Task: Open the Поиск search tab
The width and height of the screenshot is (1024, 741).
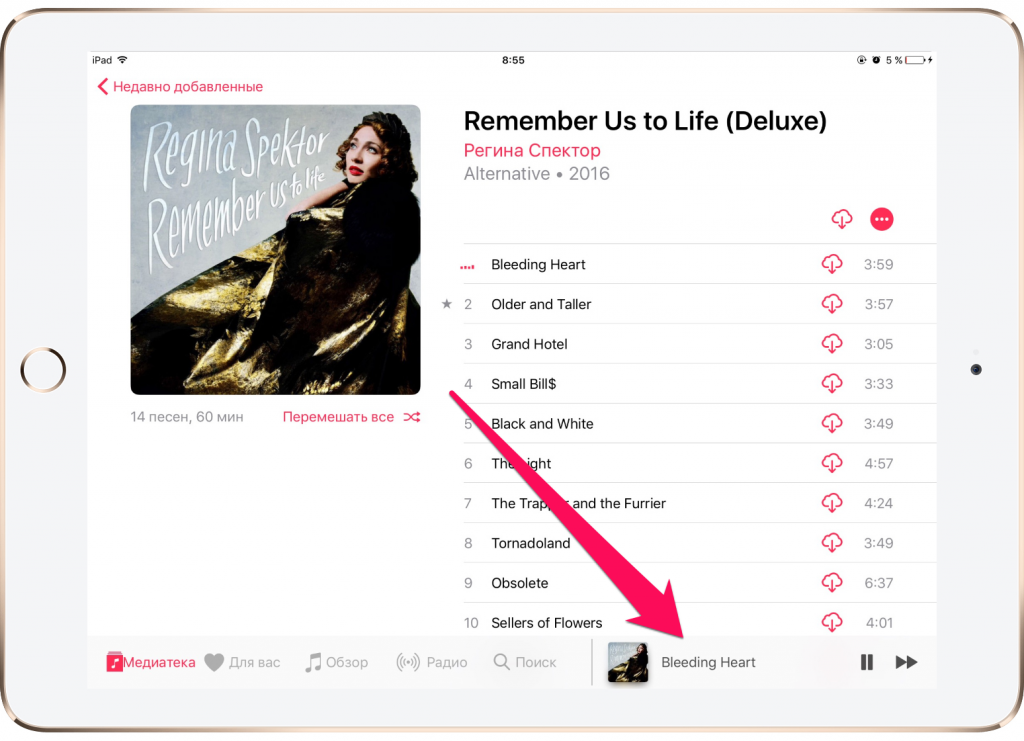Action: [x=525, y=662]
